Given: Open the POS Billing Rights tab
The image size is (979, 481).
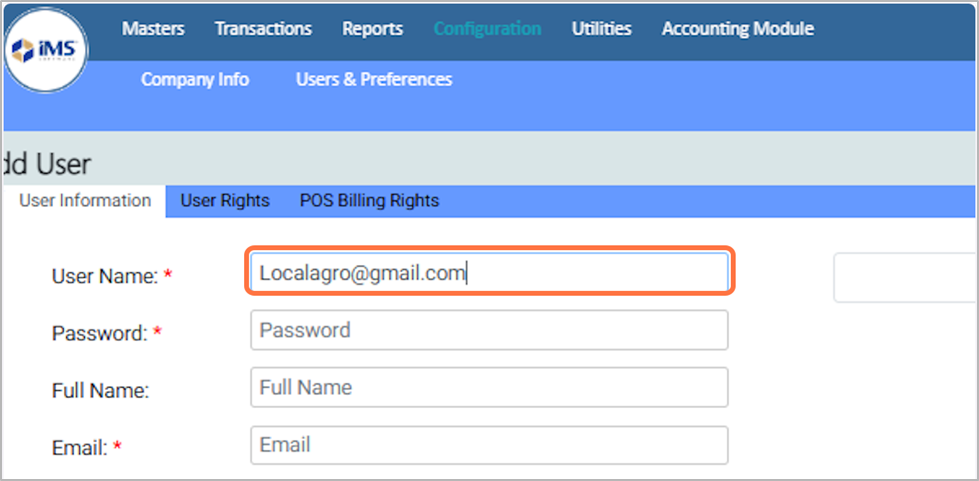Looking at the screenshot, I should click(369, 201).
